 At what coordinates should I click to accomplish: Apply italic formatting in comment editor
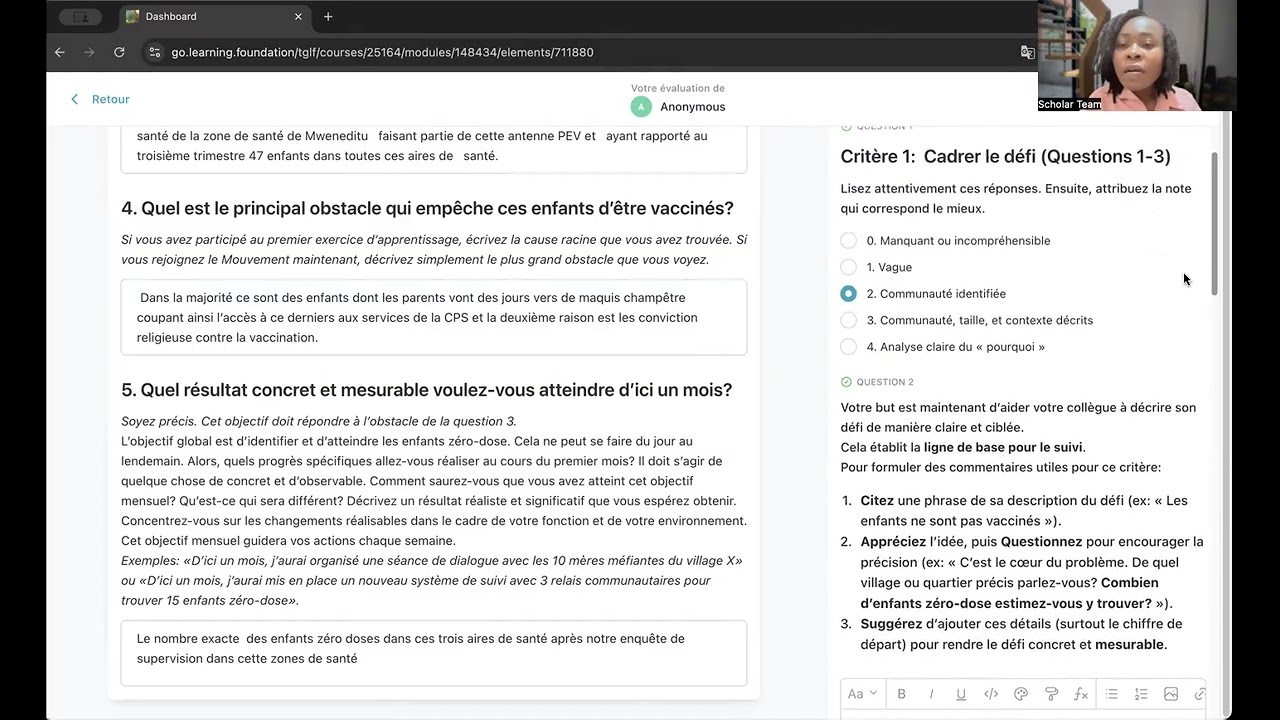click(x=931, y=694)
